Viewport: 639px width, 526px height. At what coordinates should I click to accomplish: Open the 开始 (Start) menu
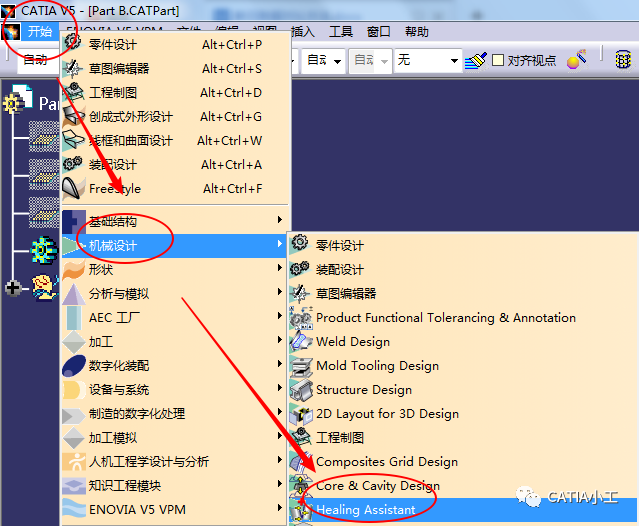[x=40, y=31]
